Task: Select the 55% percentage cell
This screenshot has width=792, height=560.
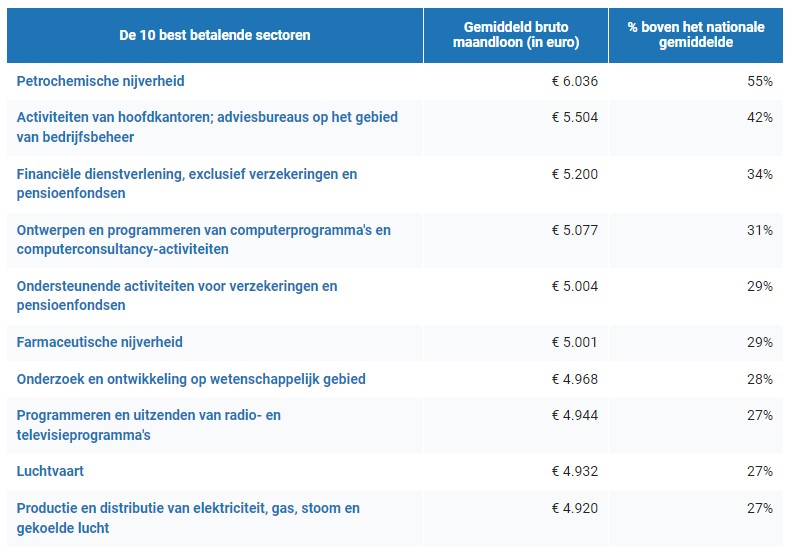Action: pos(760,80)
